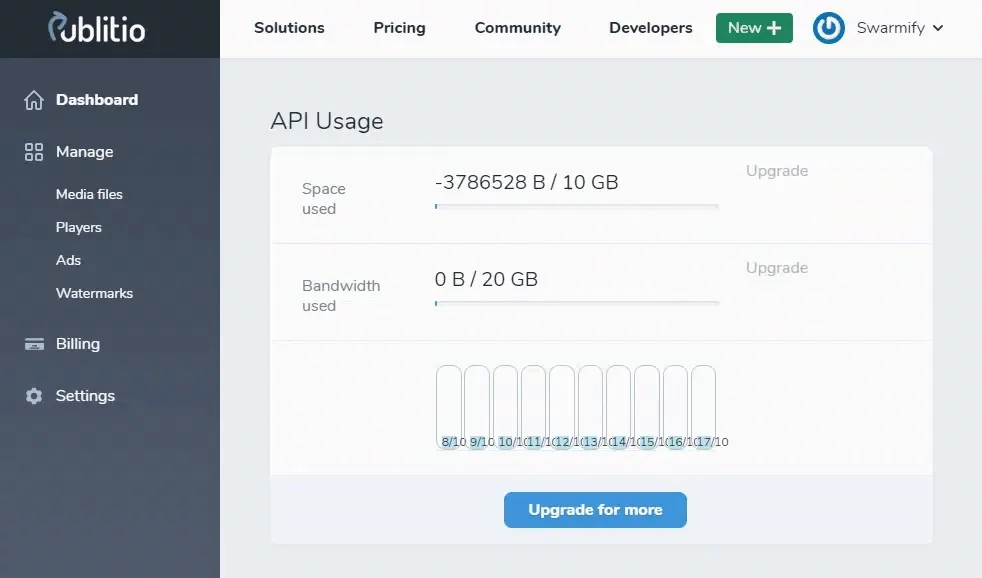Go to the Community menu item
Viewport: 982px width, 578px height.
pyautogui.click(x=516, y=28)
